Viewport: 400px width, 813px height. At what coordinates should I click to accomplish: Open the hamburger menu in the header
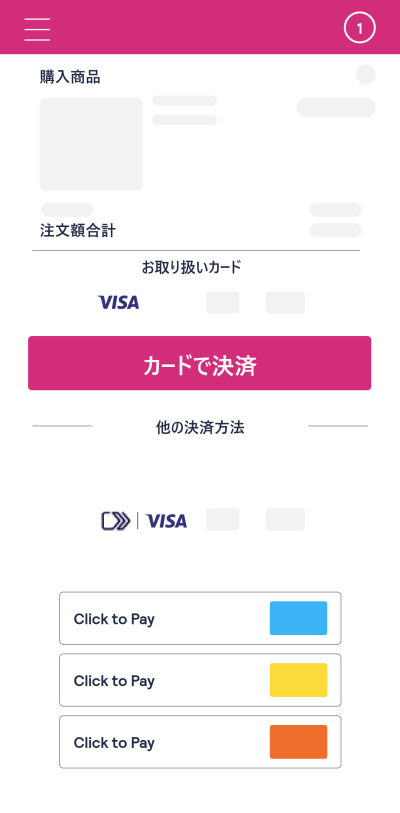pos(37,29)
